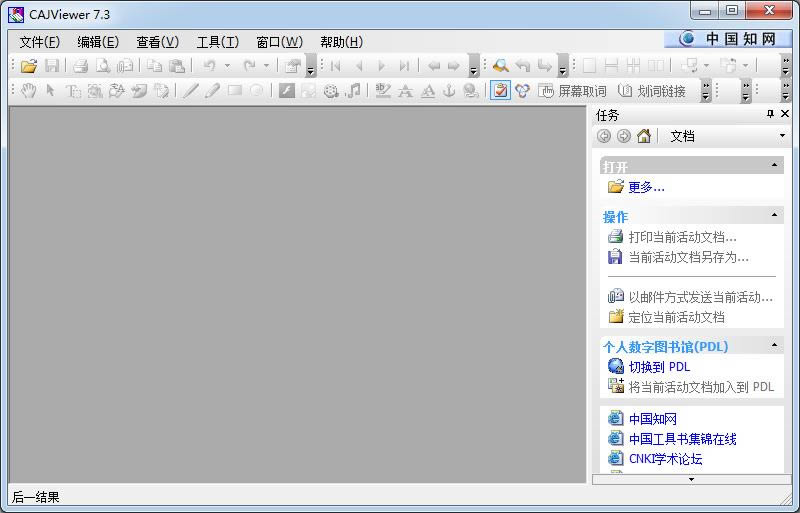The height and width of the screenshot is (513, 800).
Task: Click the Print Preview icon
Action: click(103, 65)
